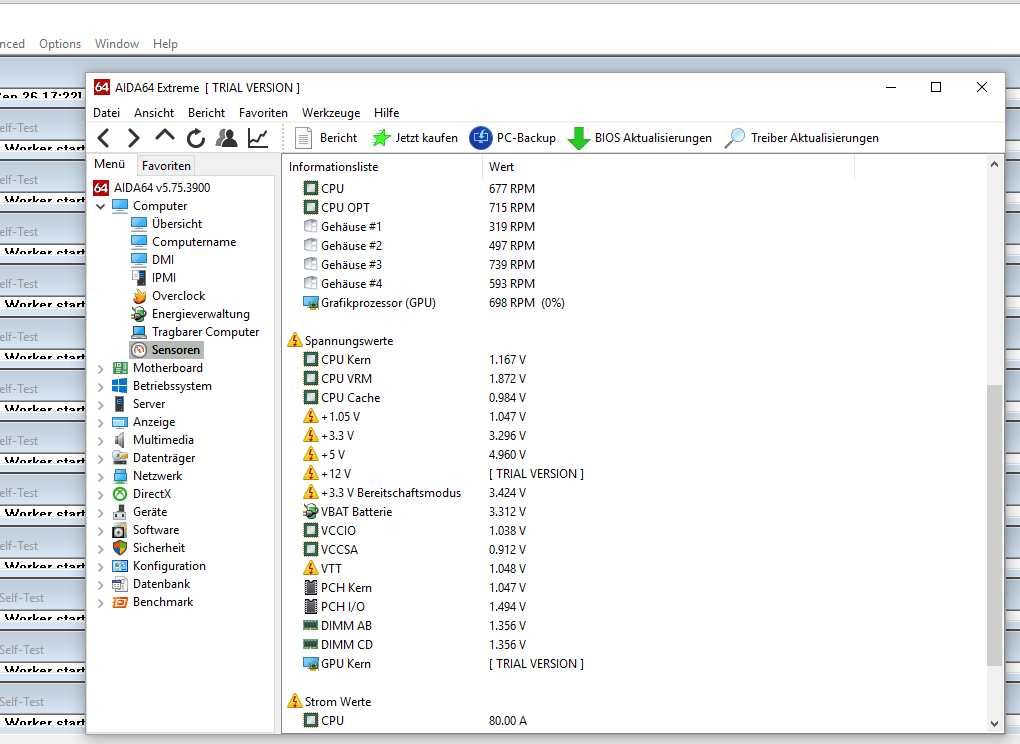The height and width of the screenshot is (744, 1020).
Task: Click the Software icon in the tree
Action: [120, 530]
